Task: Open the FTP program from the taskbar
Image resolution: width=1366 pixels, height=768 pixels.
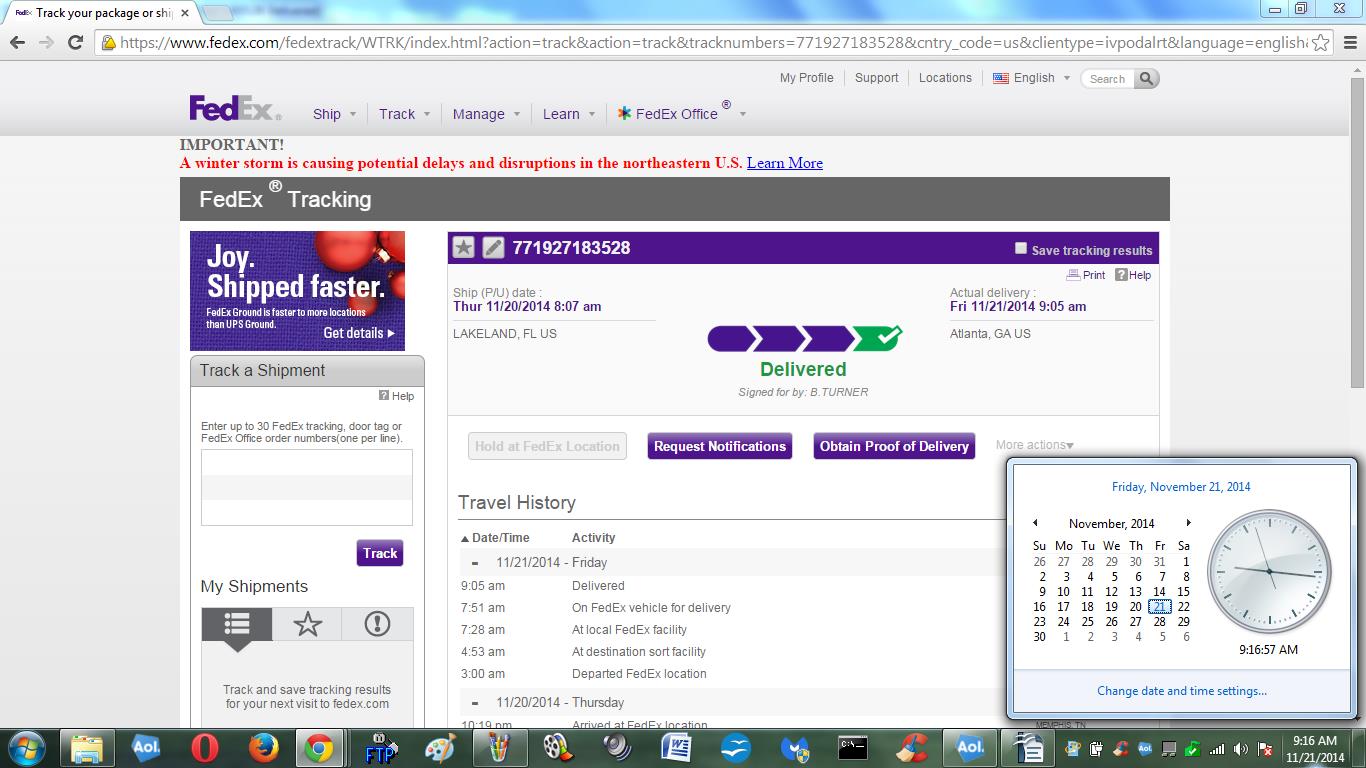Action: pos(382,748)
